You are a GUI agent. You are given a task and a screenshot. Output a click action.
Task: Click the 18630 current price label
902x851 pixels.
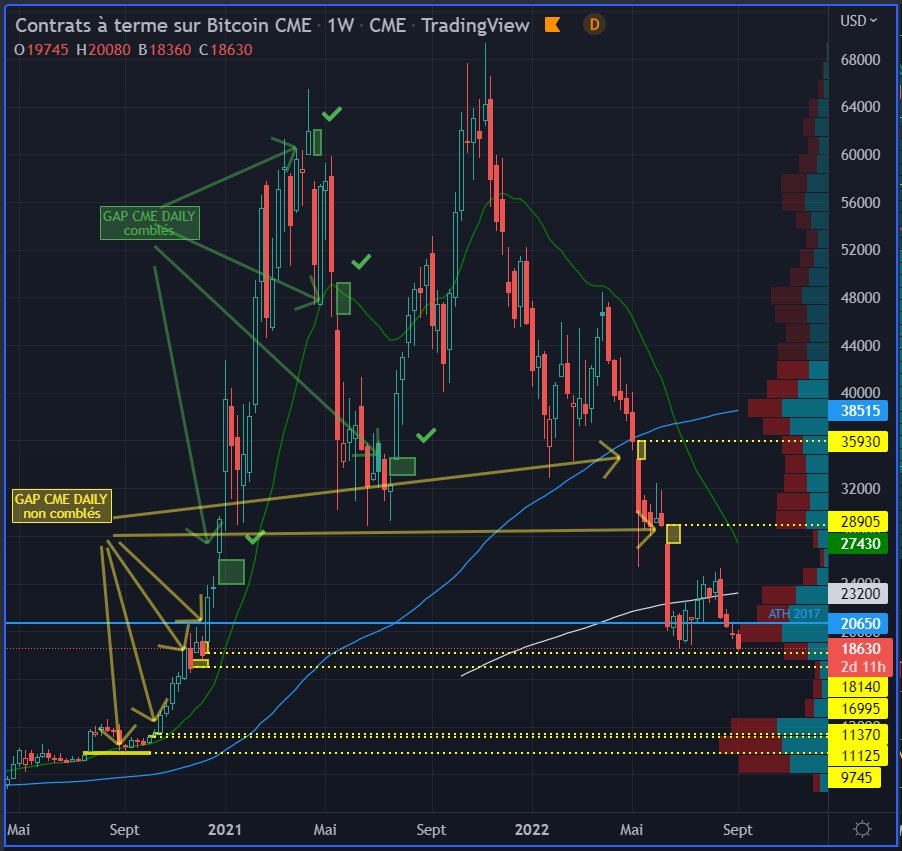[x=859, y=648]
